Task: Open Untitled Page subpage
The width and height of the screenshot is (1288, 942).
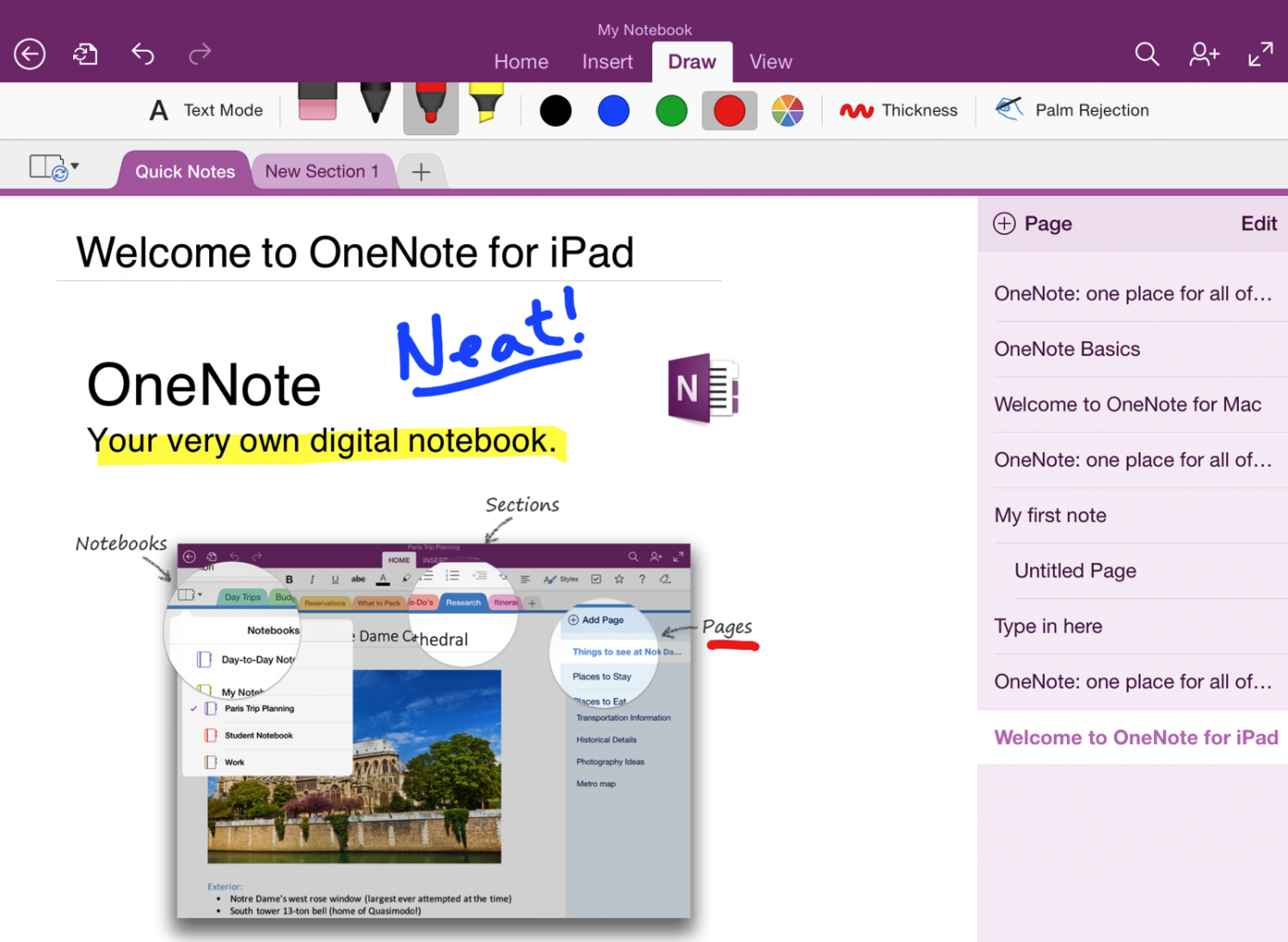Action: 1133,571
